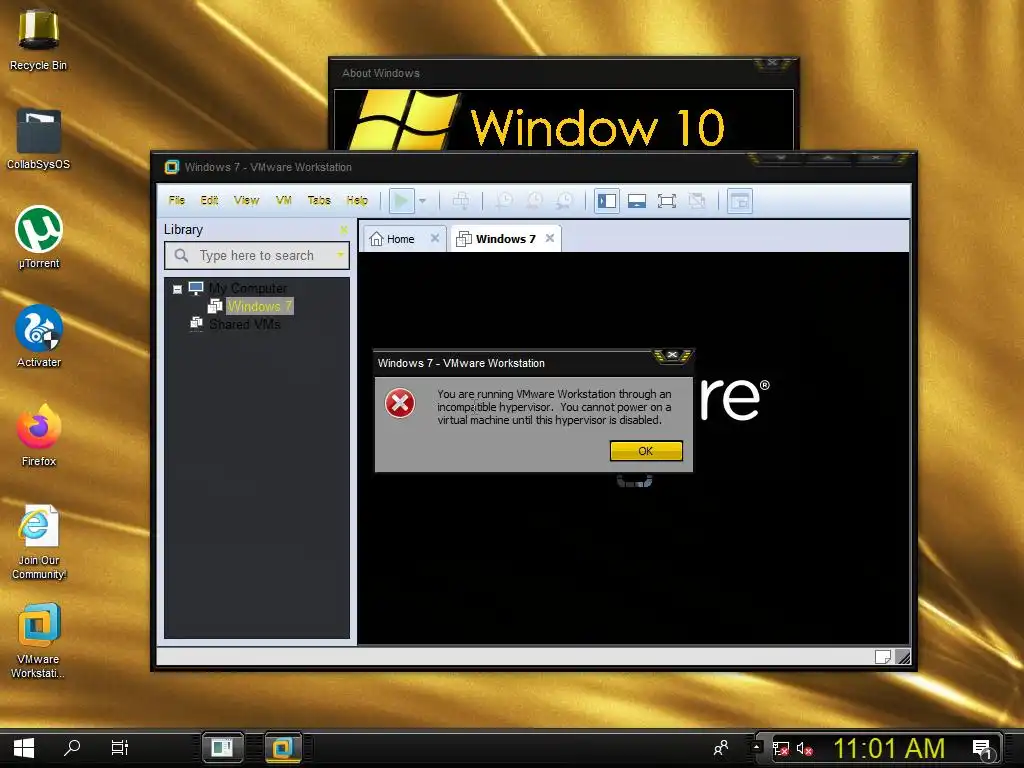This screenshot has height=768, width=1024.
Task: Click the Take Snapshot toolbar icon
Action: point(504,200)
